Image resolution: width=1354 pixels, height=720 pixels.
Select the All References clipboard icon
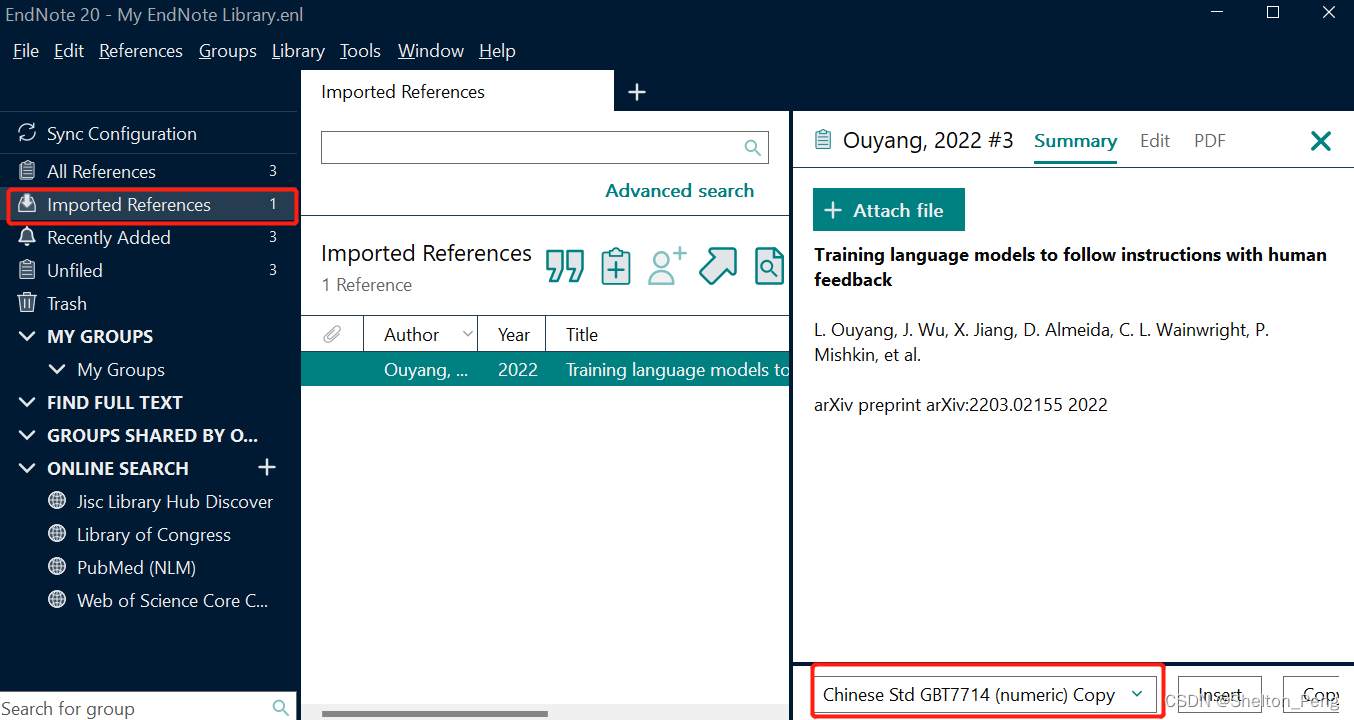pos(27,171)
